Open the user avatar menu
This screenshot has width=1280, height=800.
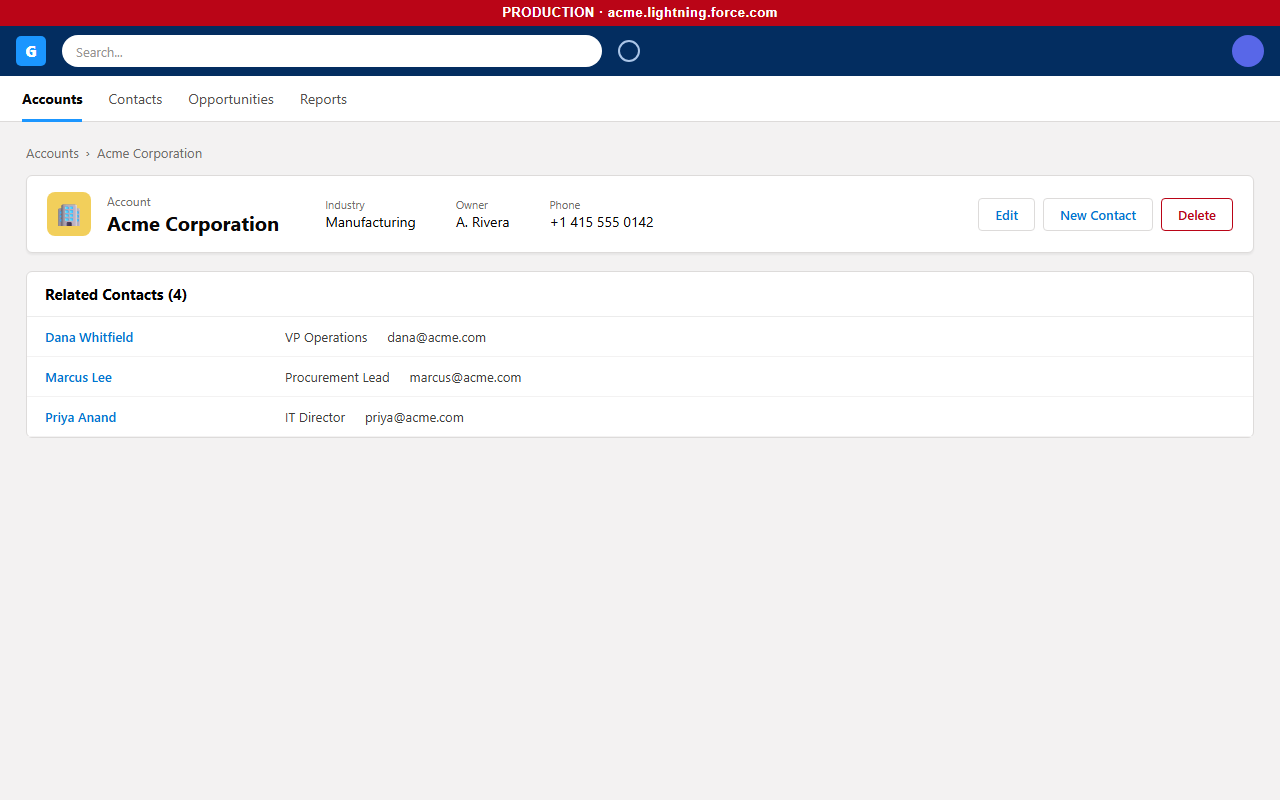[x=1248, y=51]
